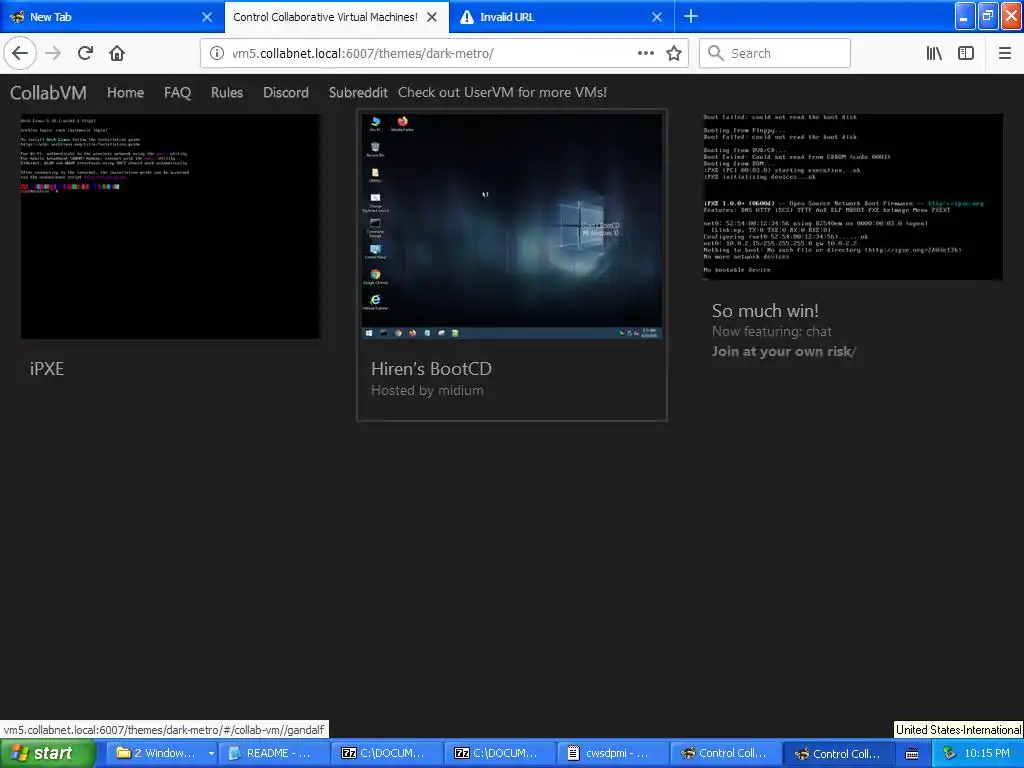Switch to first 7-Zip C:\DOCUM taskbar window
This screenshot has width=1024, height=768.
(x=387, y=753)
